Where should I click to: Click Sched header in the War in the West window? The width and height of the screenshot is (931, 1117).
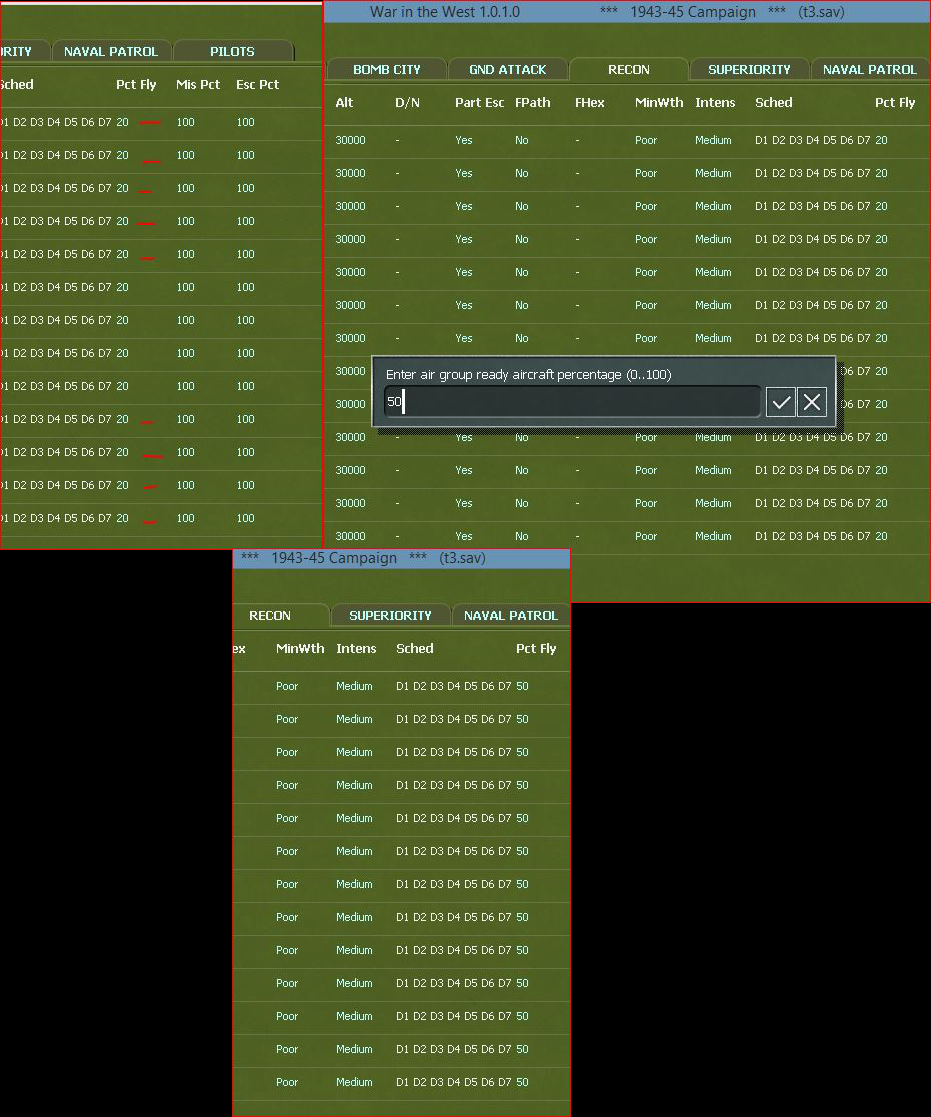point(774,103)
